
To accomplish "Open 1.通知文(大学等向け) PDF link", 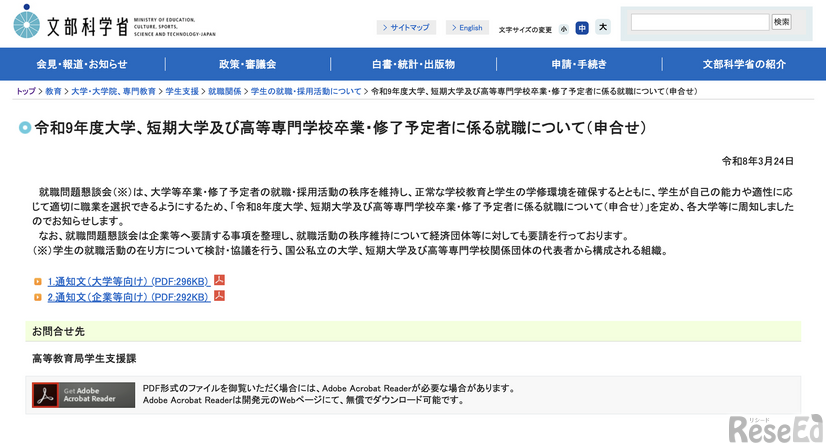I will (129, 282).
